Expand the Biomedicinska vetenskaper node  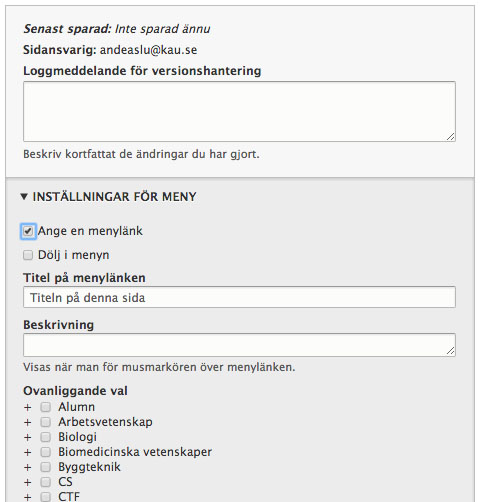[x=28, y=452]
